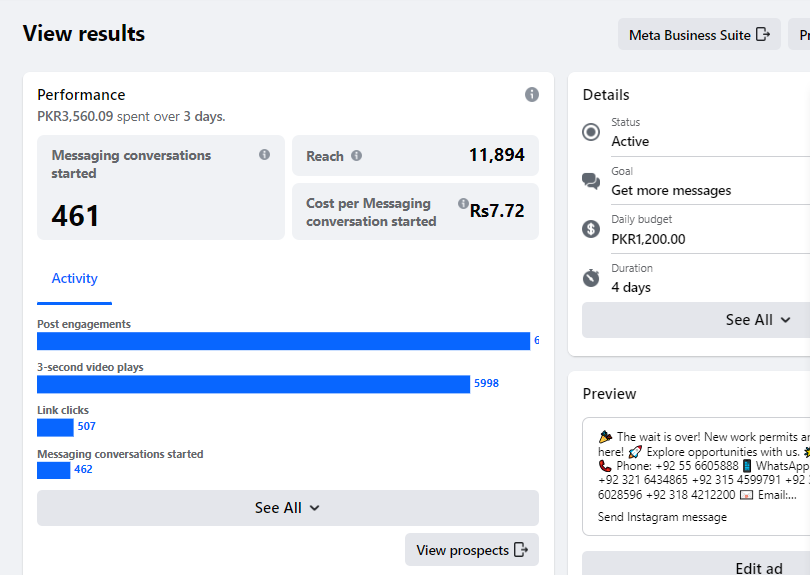Screen dimensions: 810x575
Task: Open View prospects
Action: pyautogui.click(x=471, y=550)
